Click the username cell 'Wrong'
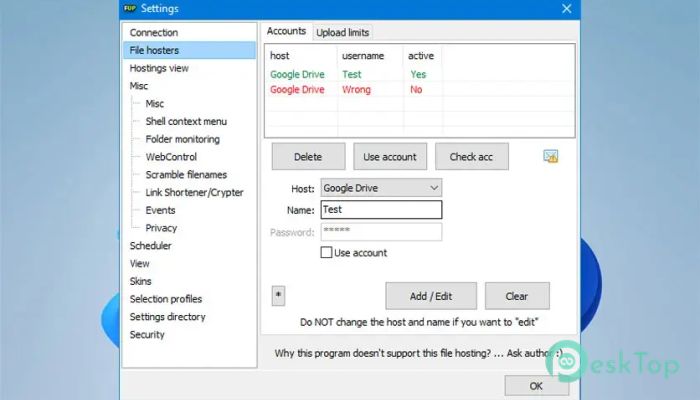 (356, 90)
